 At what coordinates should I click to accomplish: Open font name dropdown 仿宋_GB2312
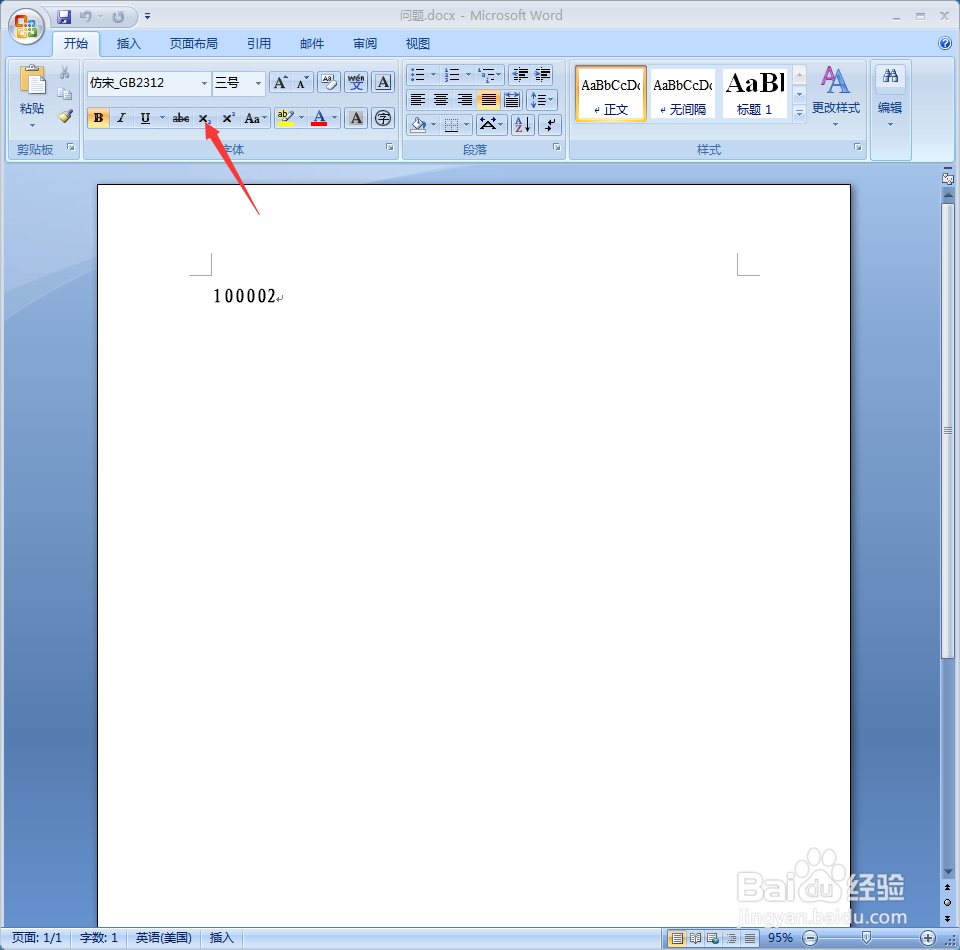[x=204, y=83]
